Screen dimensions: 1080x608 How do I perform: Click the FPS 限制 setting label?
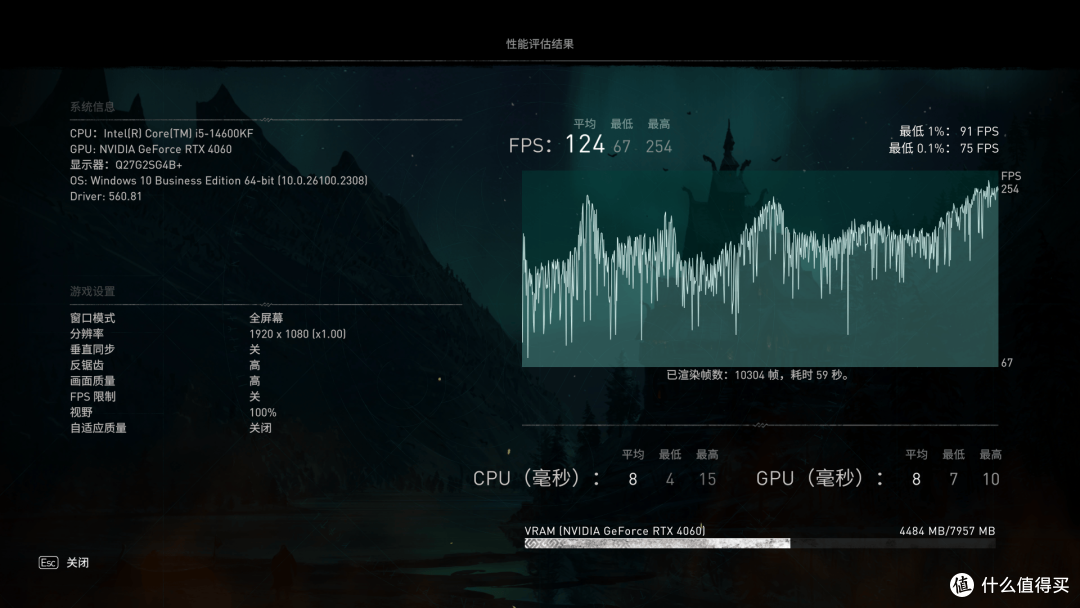92,397
